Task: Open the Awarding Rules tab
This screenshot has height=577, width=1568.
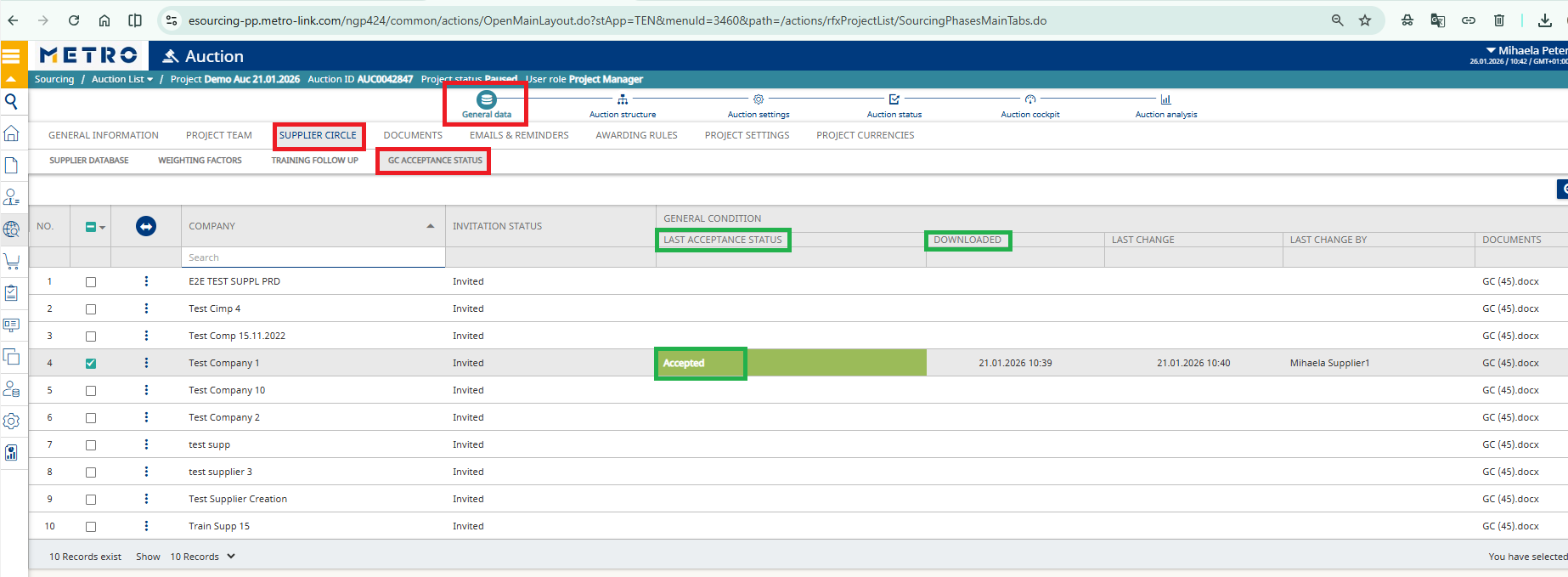Action: pos(636,135)
